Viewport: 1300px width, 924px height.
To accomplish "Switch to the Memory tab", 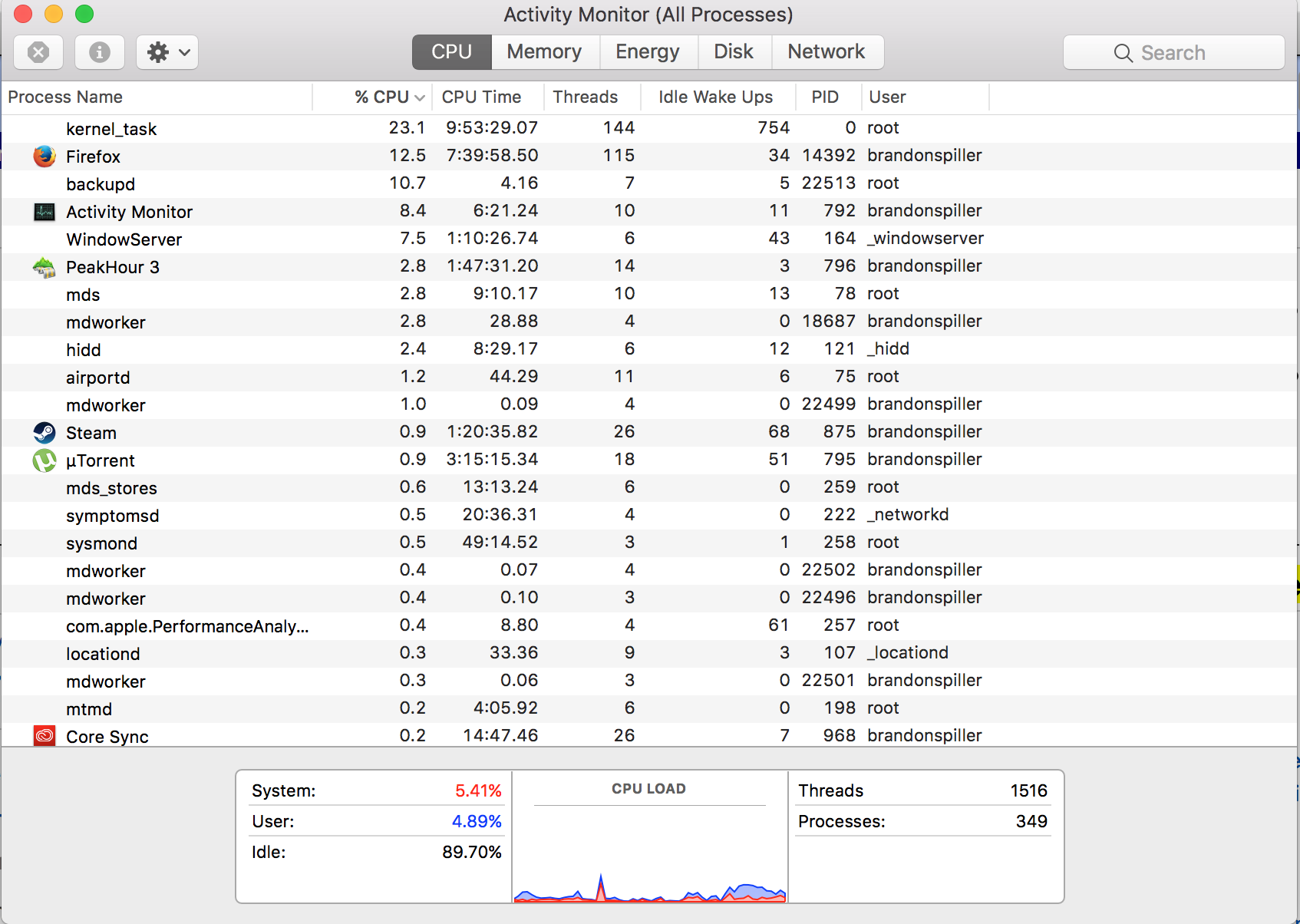I will point(544,52).
